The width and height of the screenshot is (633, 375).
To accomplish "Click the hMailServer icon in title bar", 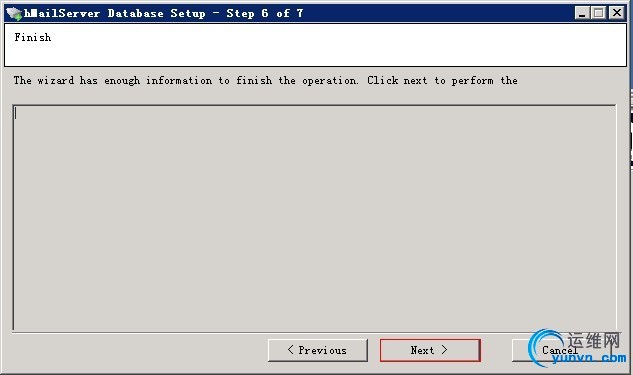I will tap(14, 14).
